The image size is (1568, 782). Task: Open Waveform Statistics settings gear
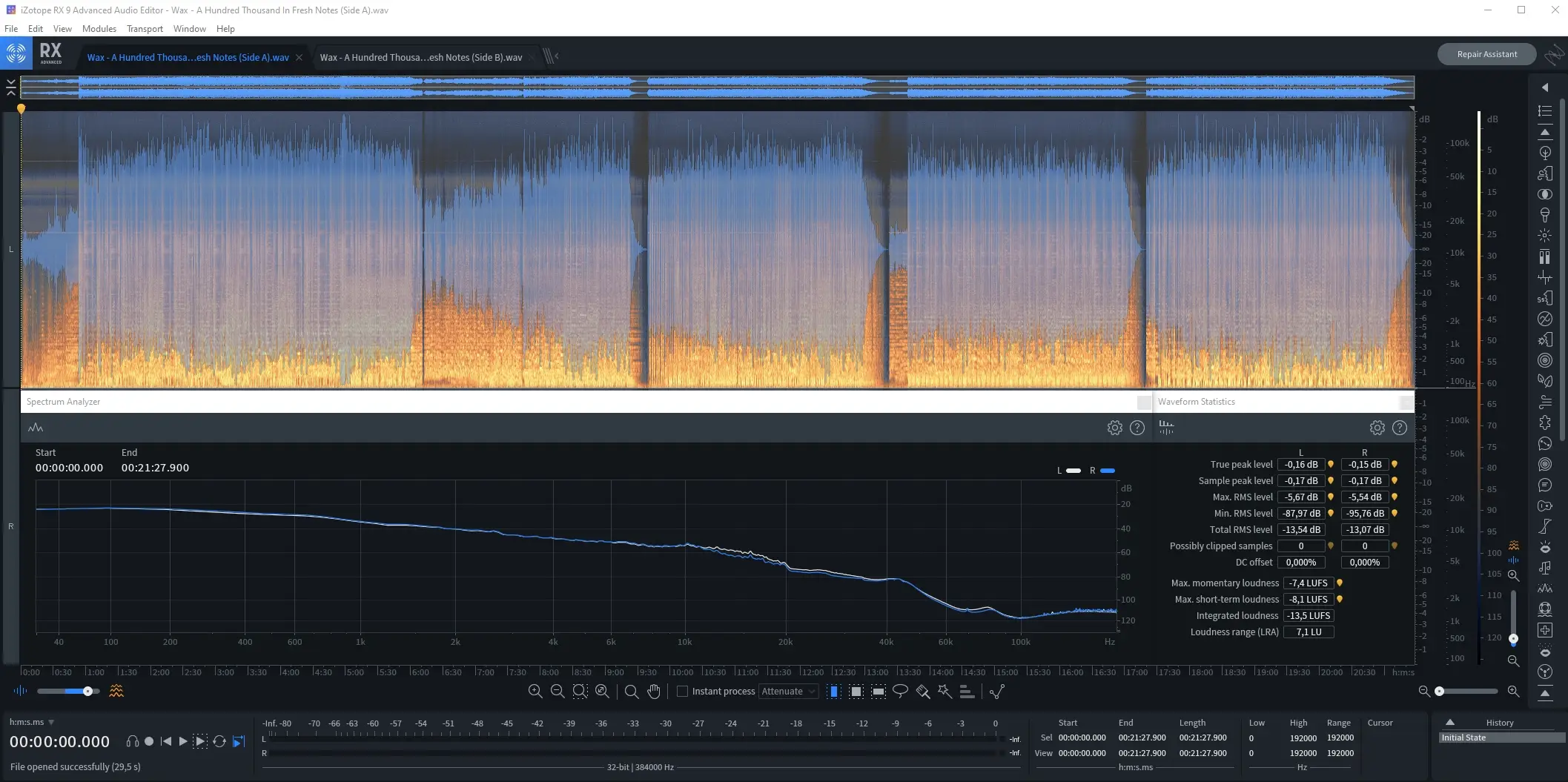coord(1377,428)
